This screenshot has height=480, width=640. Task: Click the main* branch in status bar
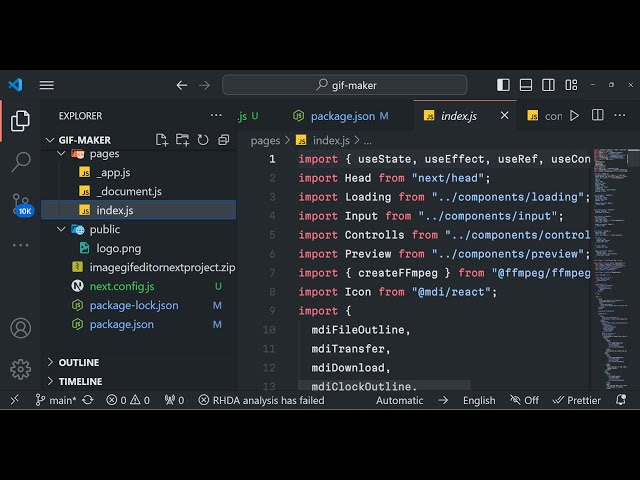click(56, 400)
